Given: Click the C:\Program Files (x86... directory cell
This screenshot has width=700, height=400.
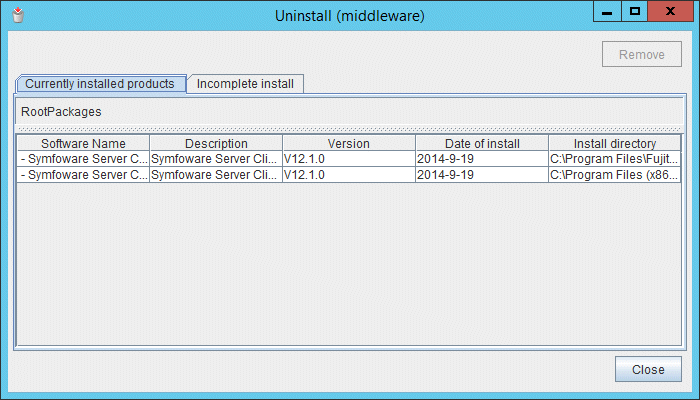Looking at the screenshot, I should (x=615, y=175).
